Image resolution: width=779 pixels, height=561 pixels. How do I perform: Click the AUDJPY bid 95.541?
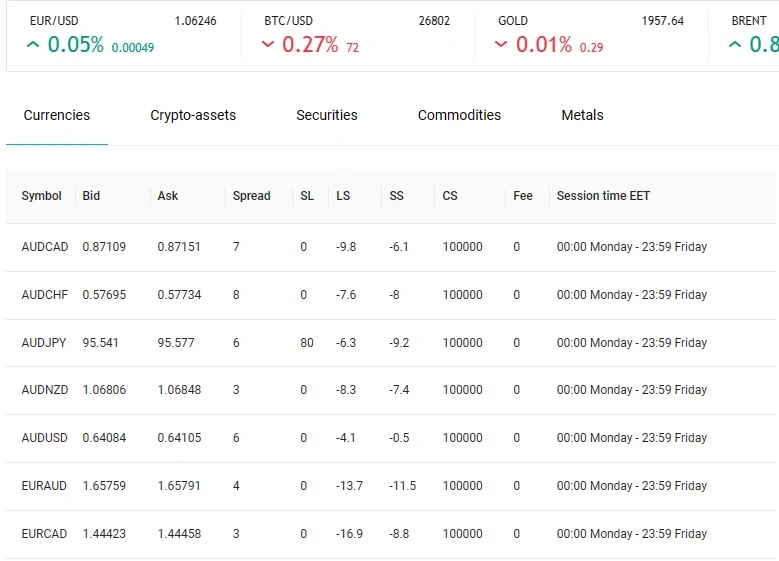(x=100, y=343)
